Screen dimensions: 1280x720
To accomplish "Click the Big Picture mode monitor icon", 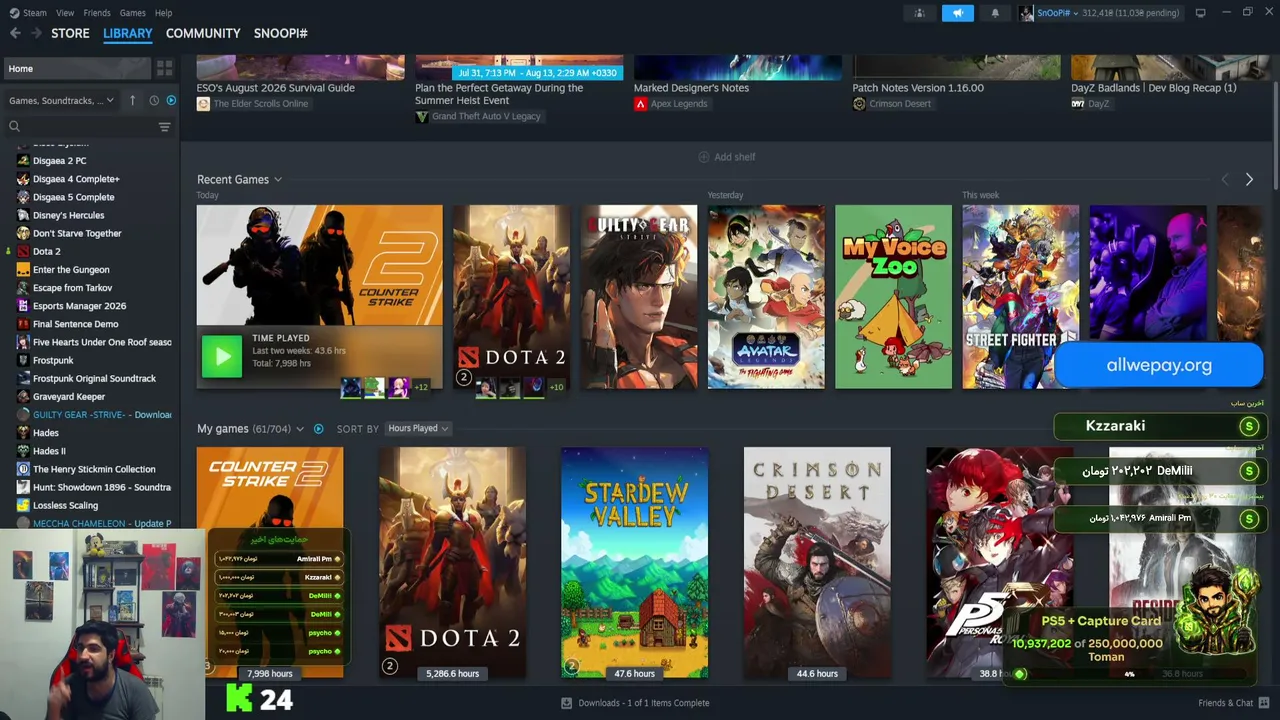I will [1200, 13].
